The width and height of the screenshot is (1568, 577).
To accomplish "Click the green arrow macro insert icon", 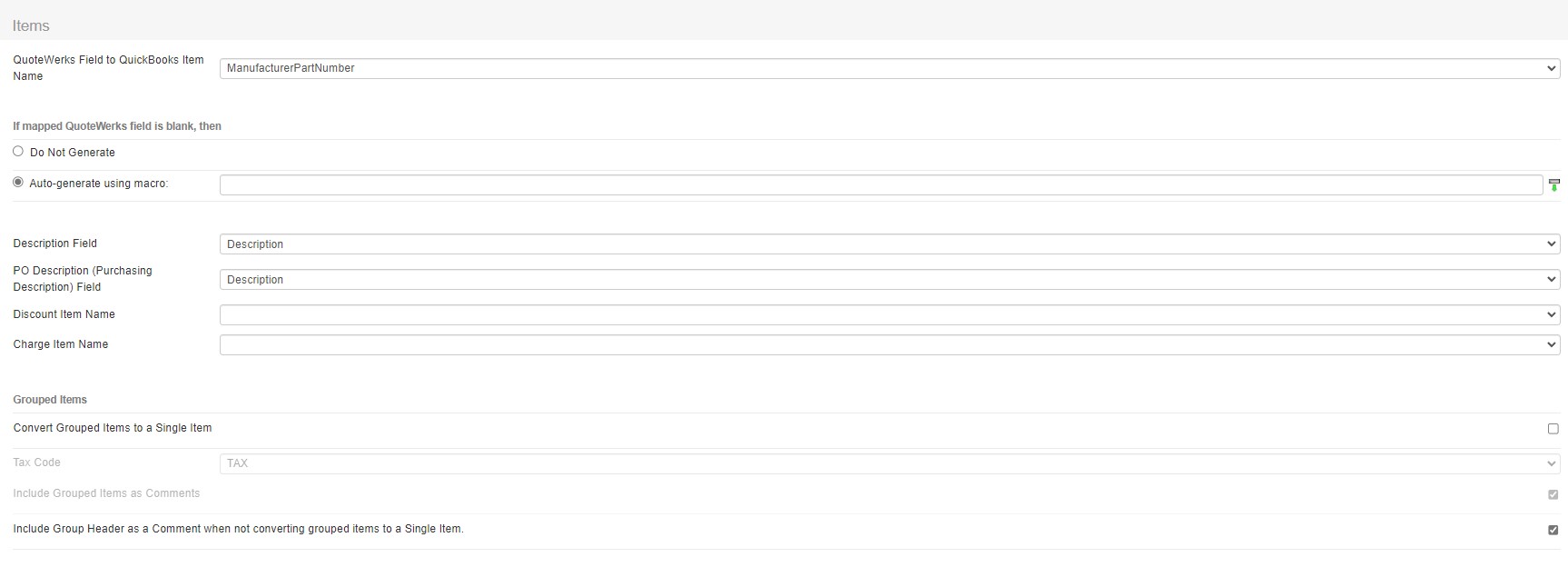I will click(x=1553, y=185).
